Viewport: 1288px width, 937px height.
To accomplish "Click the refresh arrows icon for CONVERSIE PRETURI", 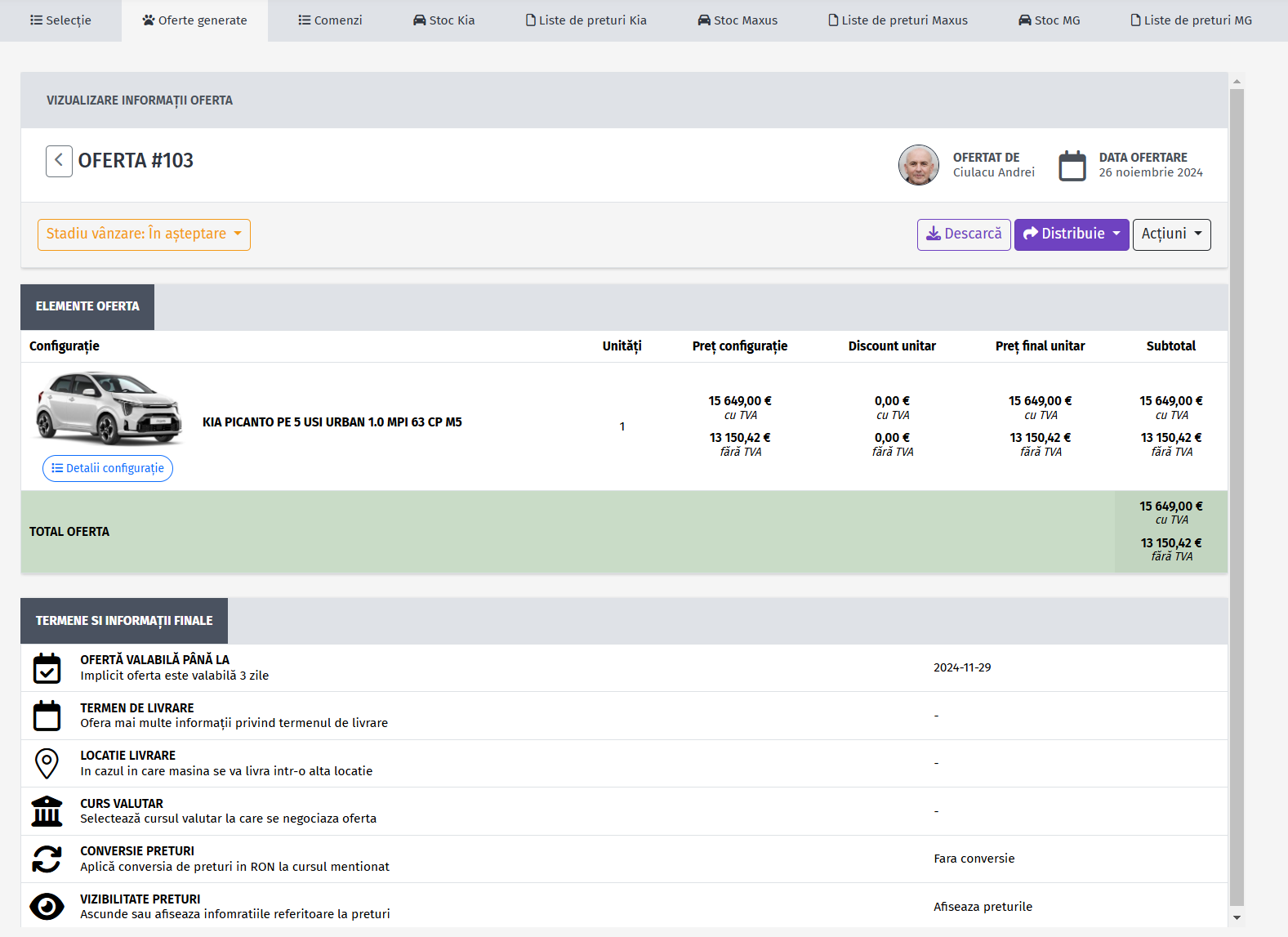I will pyautogui.click(x=47, y=859).
